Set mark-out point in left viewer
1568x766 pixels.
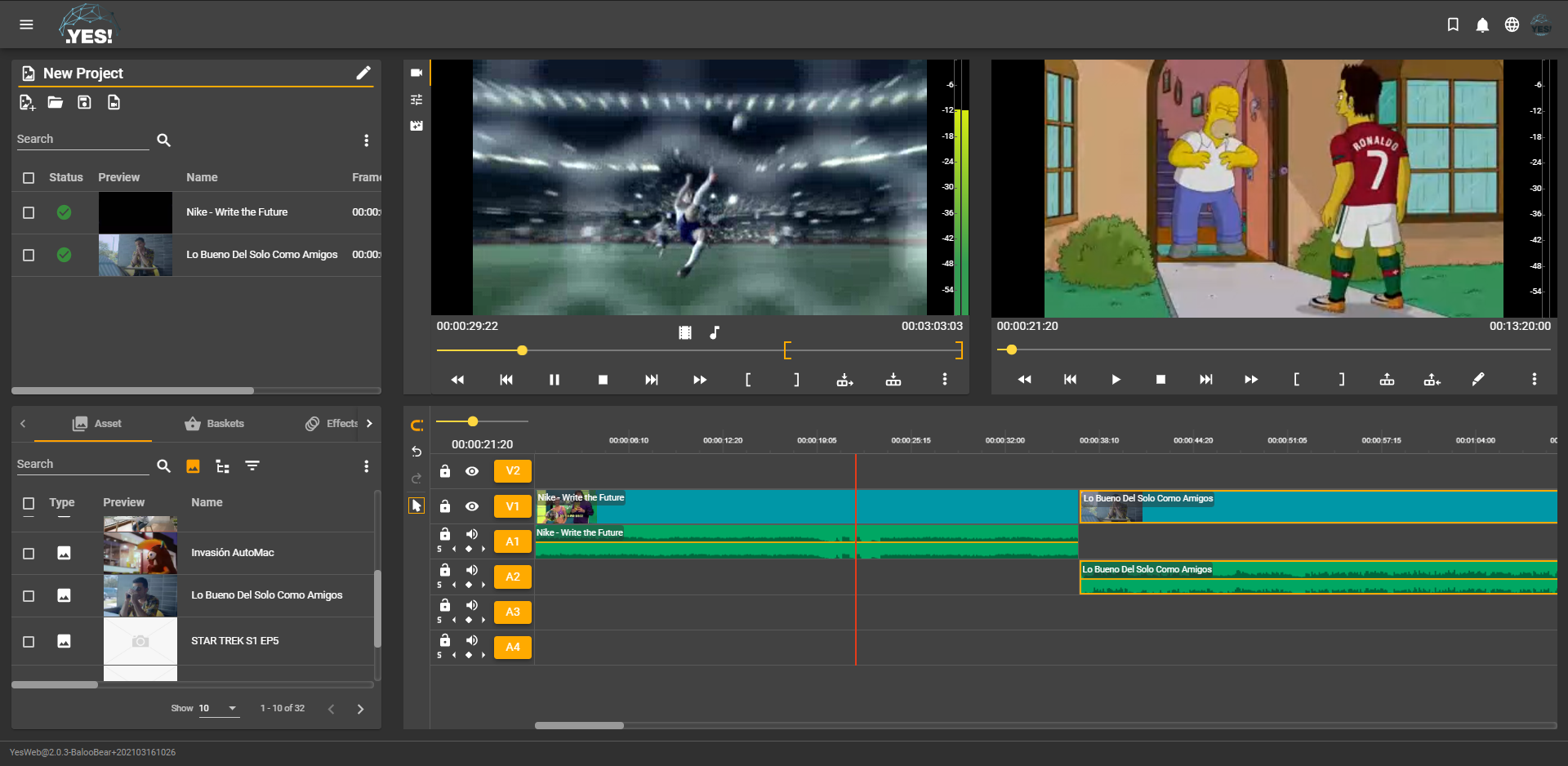tap(796, 380)
